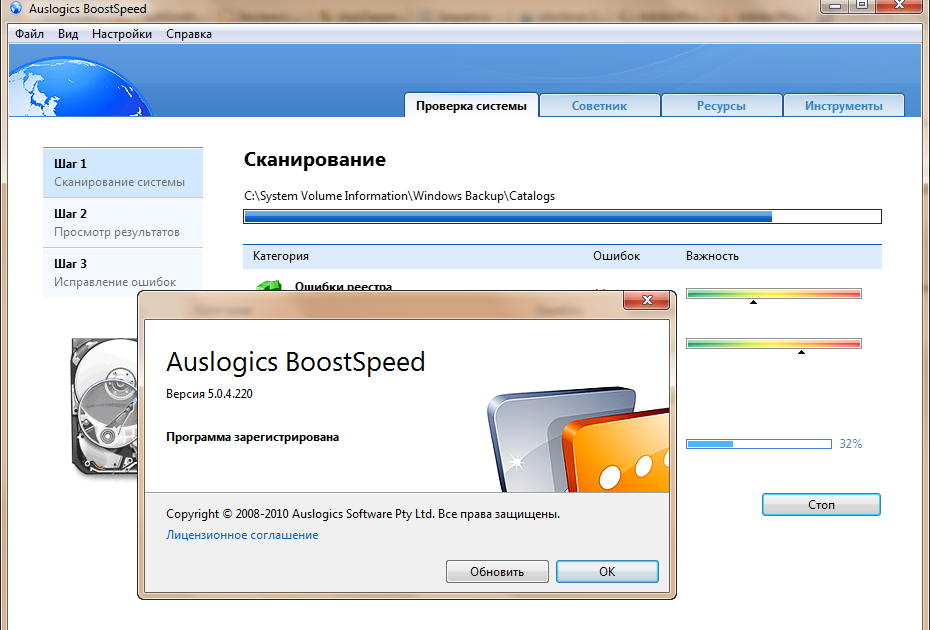Click the Сканирование heading

click(315, 160)
